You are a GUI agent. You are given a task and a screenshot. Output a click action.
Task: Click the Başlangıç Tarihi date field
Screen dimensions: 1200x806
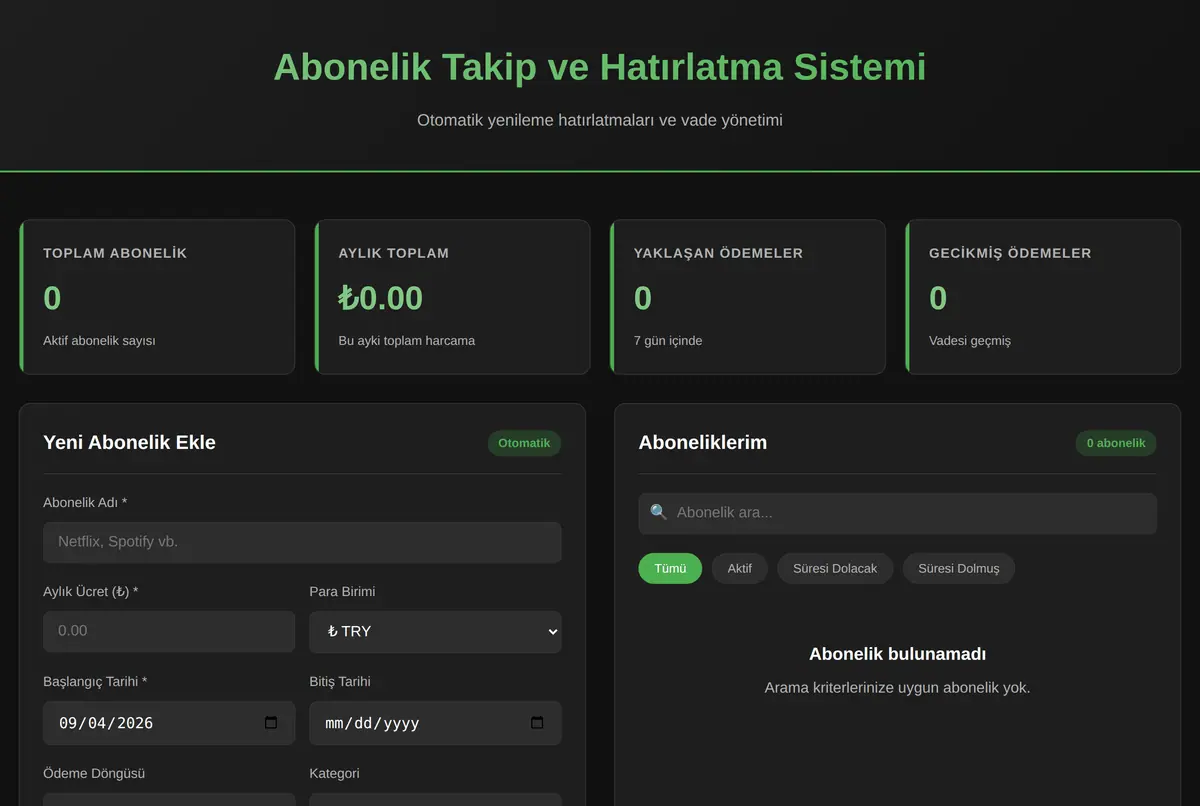coord(169,723)
